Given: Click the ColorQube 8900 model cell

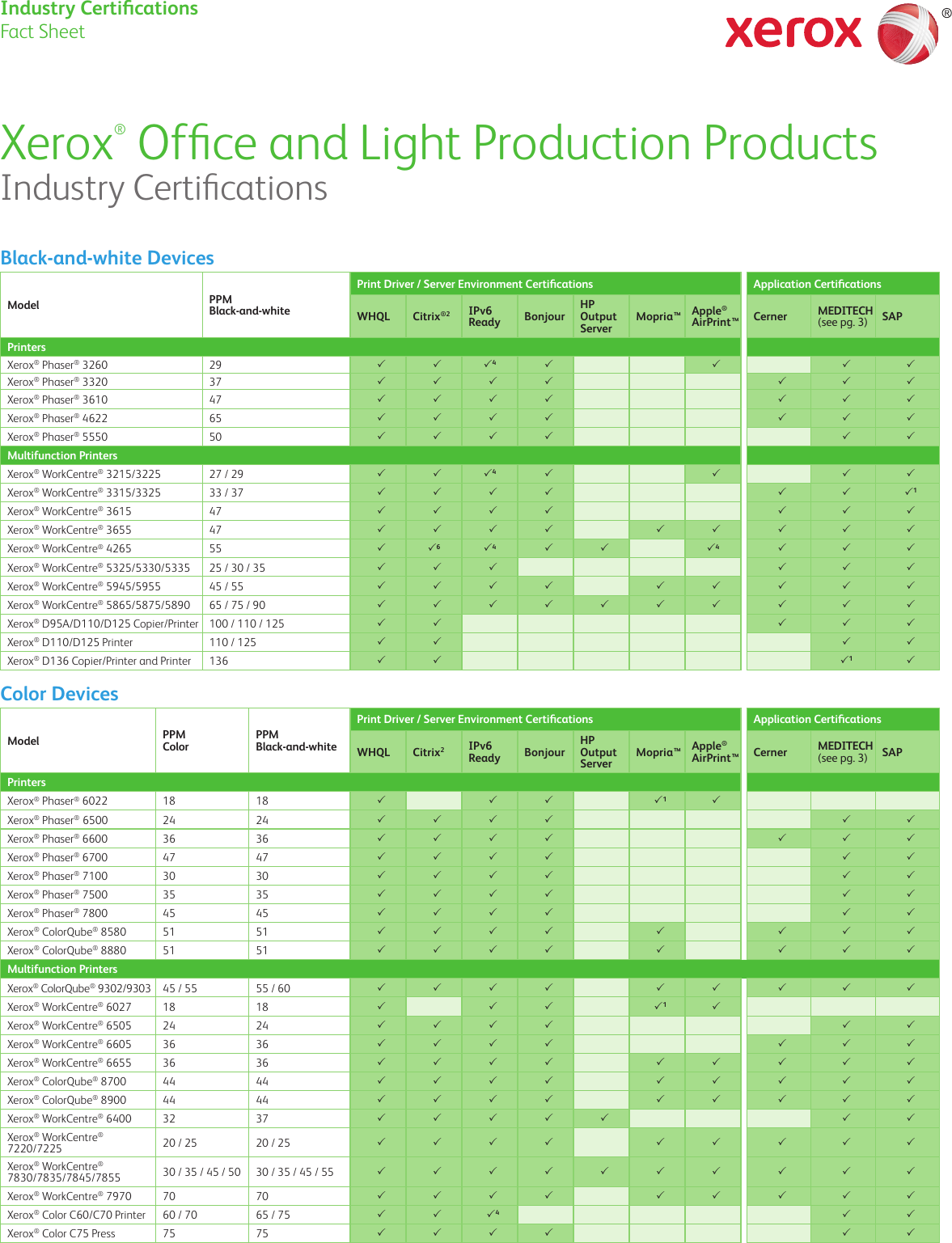Looking at the screenshot, I should (x=78, y=1100).
